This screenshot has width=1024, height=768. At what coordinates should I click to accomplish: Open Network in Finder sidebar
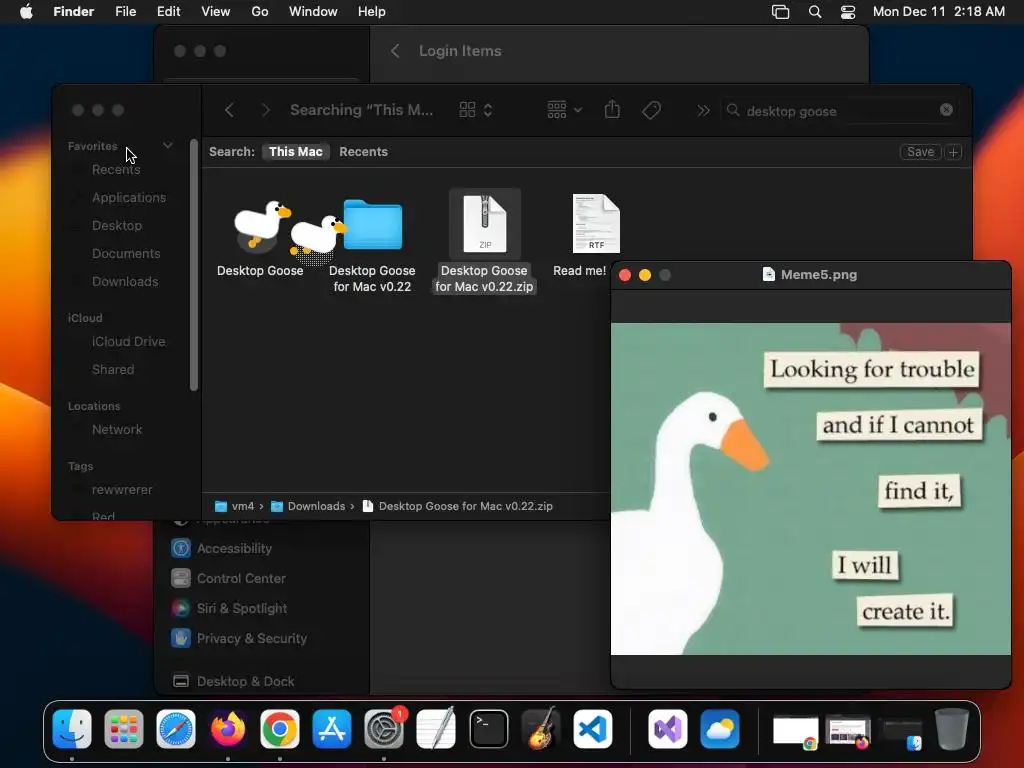[x=117, y=430]
